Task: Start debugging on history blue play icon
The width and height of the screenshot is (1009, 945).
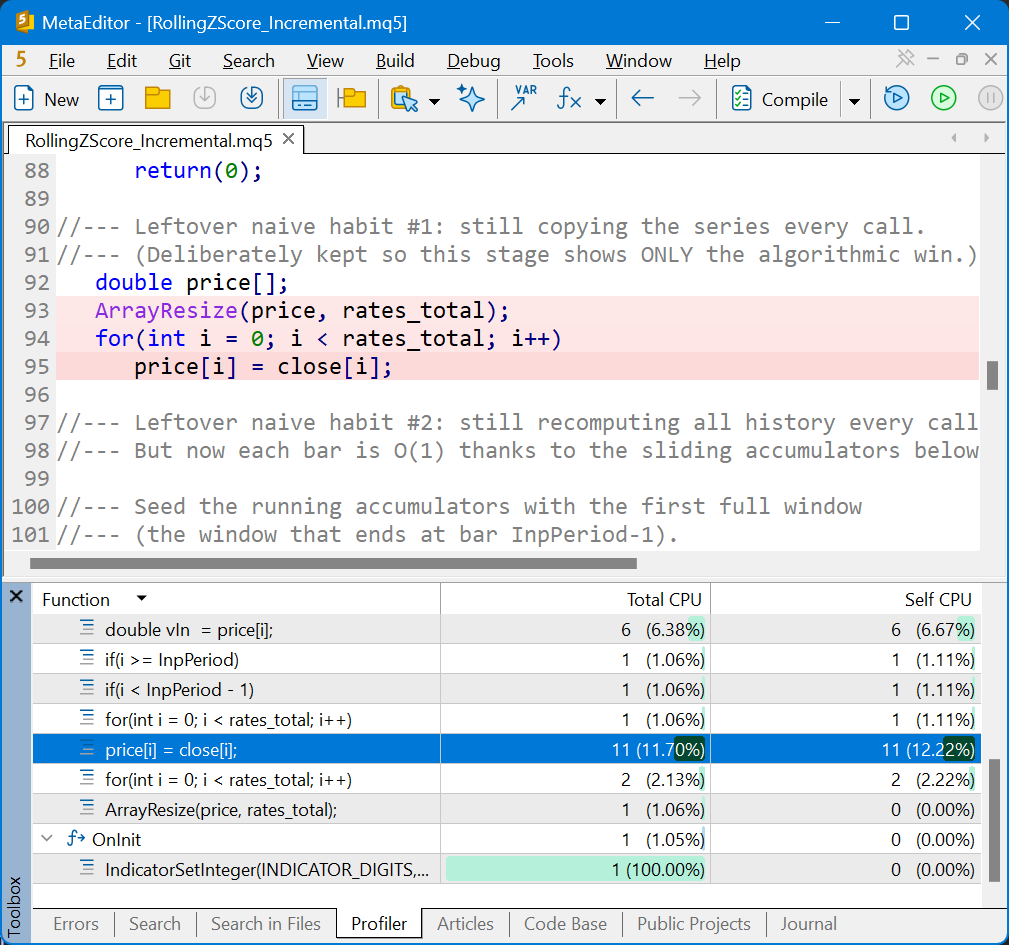Action: pos(896,98)
